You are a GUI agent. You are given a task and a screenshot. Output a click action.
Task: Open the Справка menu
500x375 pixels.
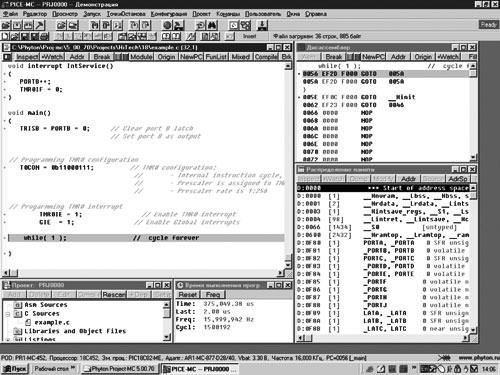pyautogui.click(x=316, y=14)
